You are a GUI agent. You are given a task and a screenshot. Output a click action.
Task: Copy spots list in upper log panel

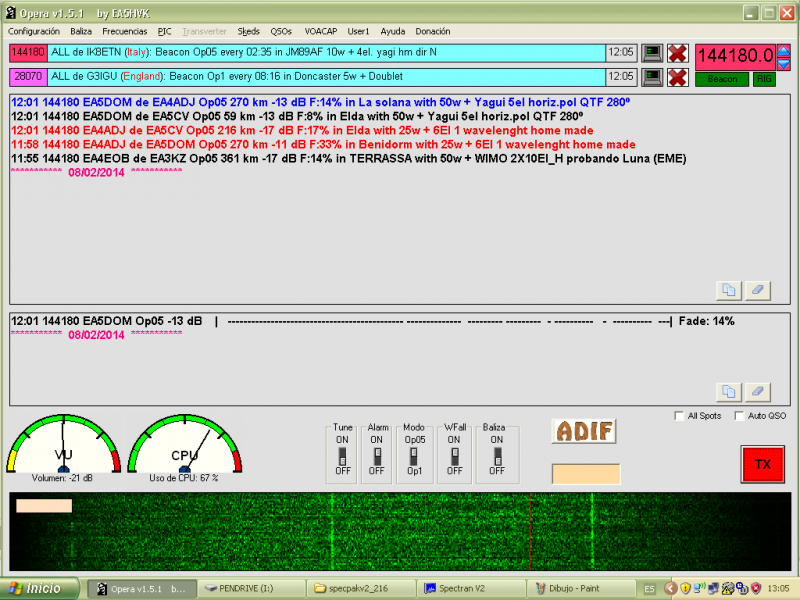[729, 290]
